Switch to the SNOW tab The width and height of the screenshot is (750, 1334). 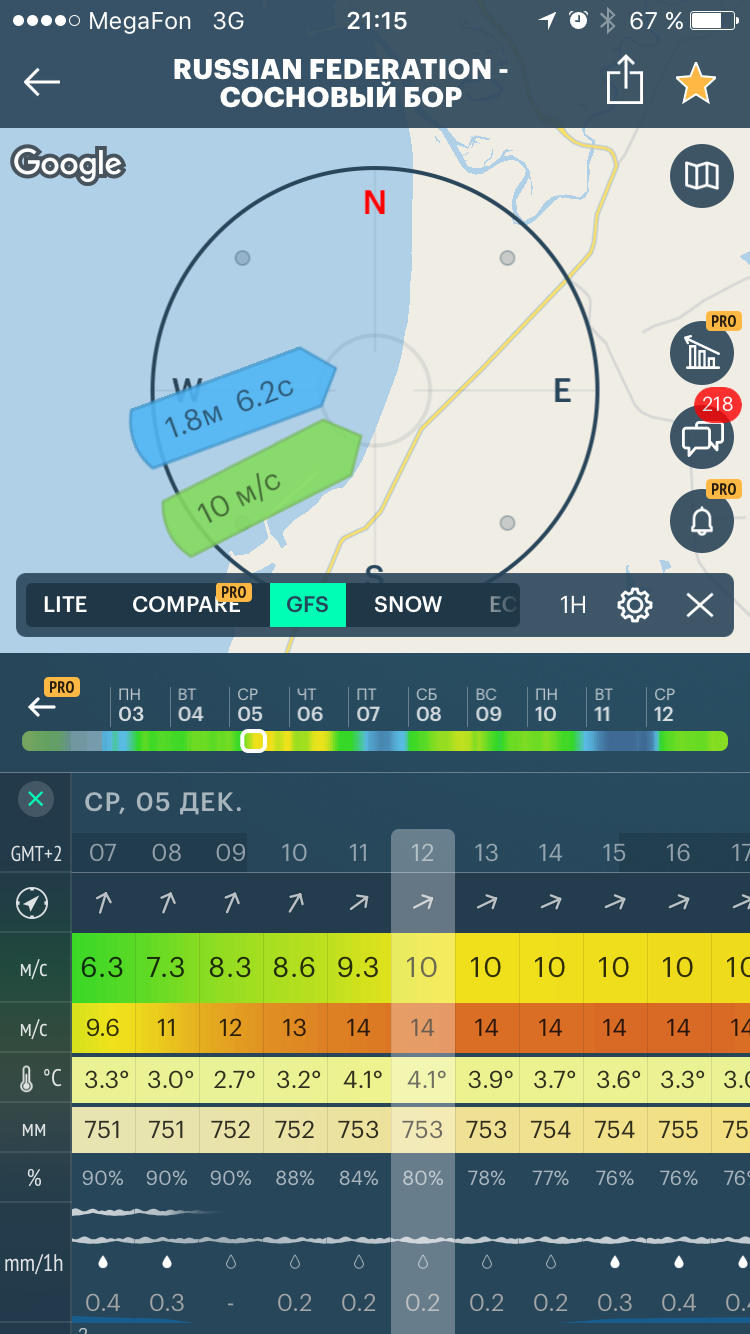408,605
